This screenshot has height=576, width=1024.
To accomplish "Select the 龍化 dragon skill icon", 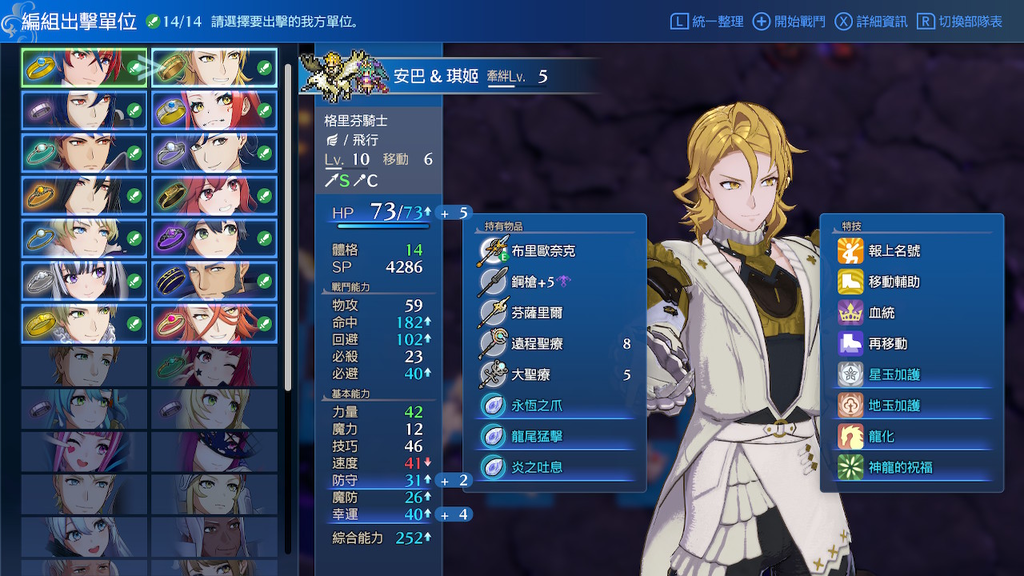I will tap(850, 436).
